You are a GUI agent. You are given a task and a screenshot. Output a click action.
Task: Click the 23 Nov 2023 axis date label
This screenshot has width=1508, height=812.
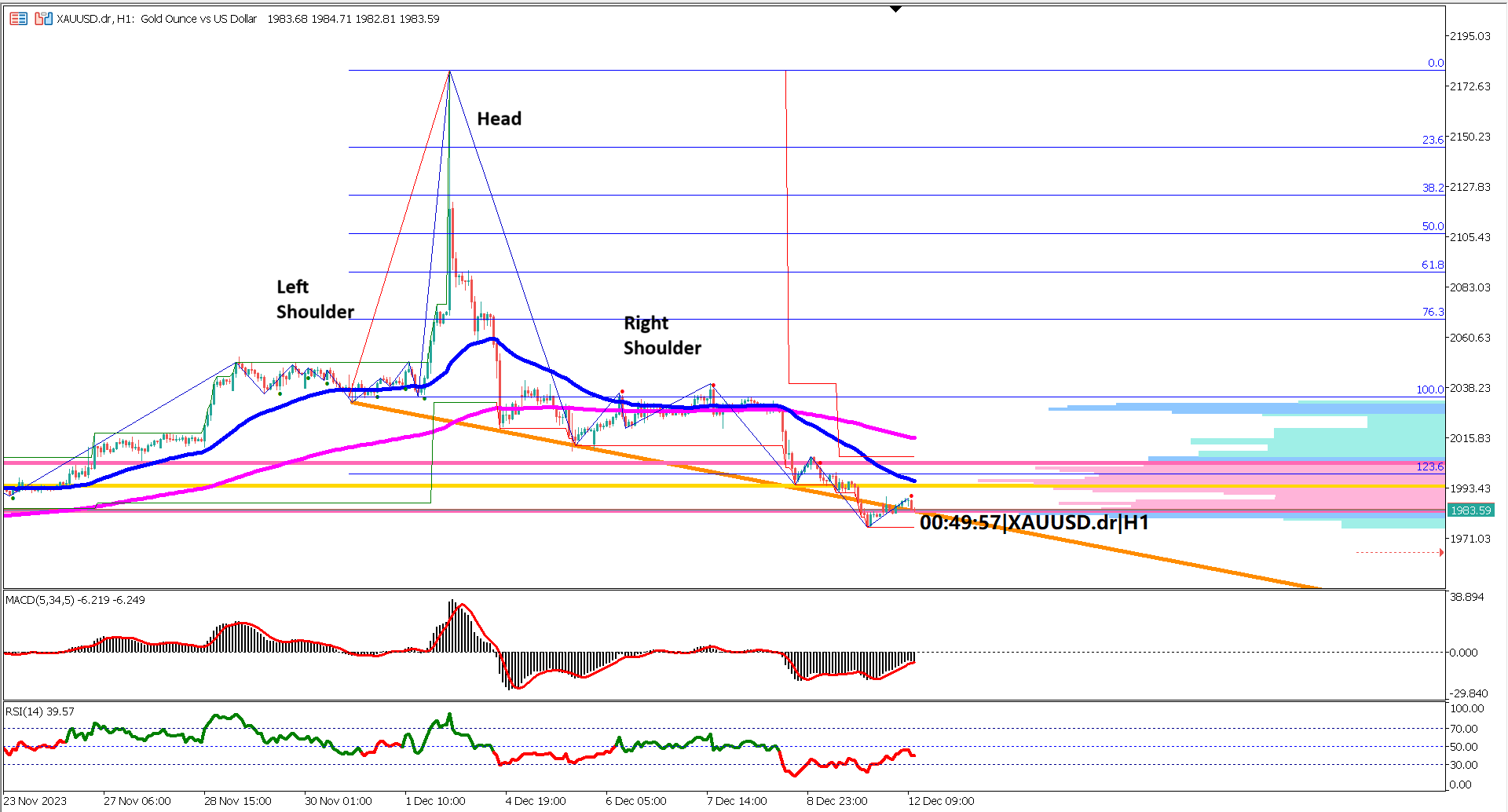37,801
